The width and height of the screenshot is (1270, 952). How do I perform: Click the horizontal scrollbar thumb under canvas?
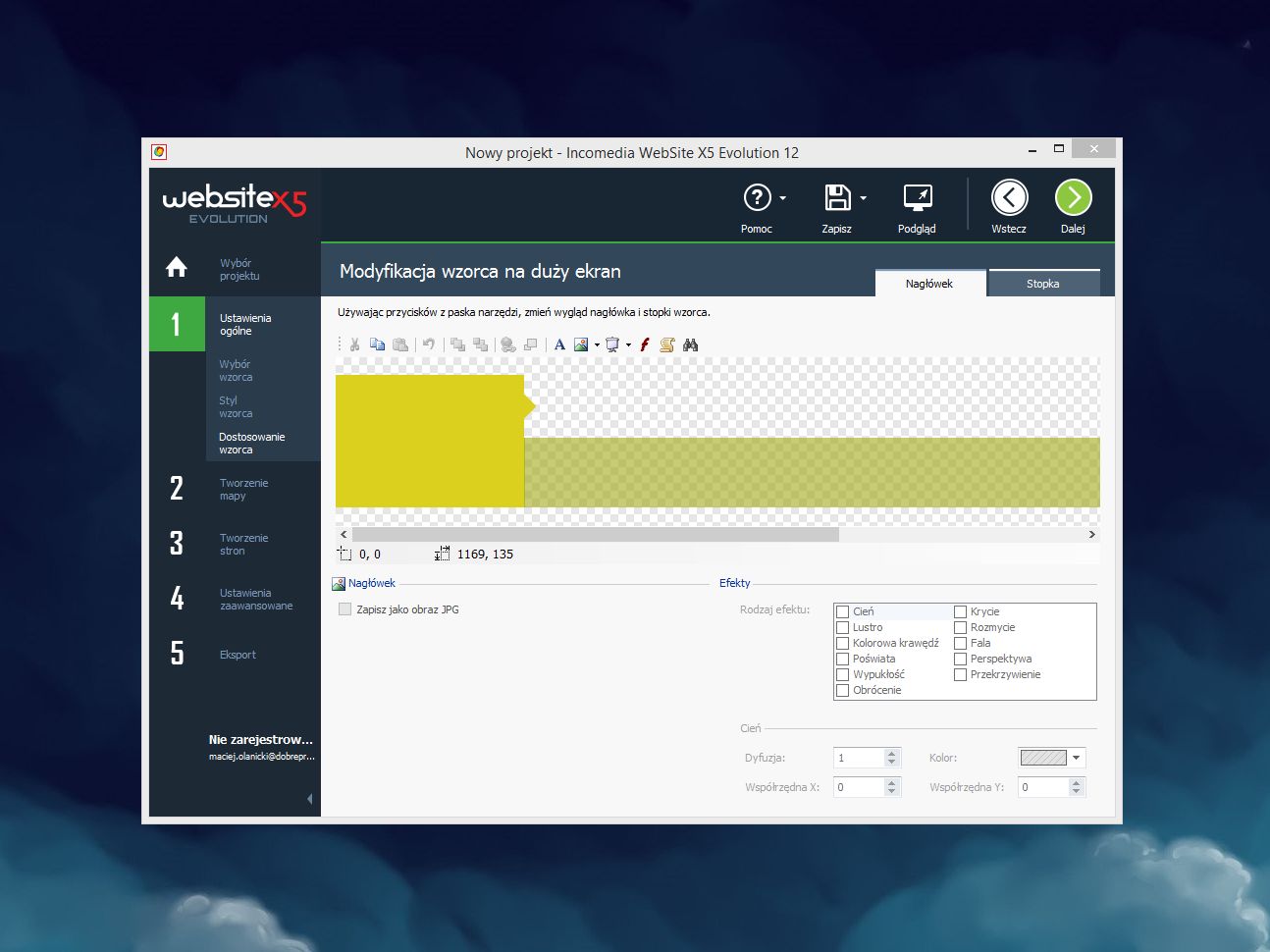pyautogui.click(x=596, y=535)
